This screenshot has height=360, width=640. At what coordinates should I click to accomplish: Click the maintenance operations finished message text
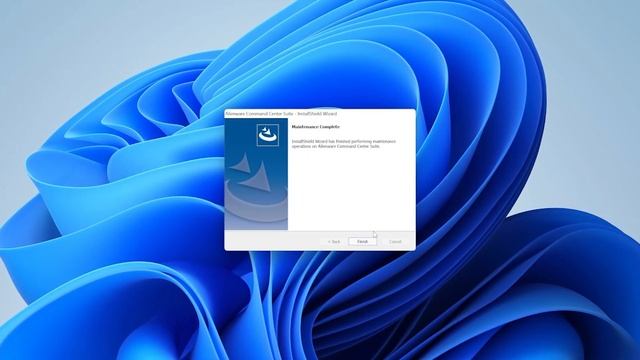[x=344, y=144]
